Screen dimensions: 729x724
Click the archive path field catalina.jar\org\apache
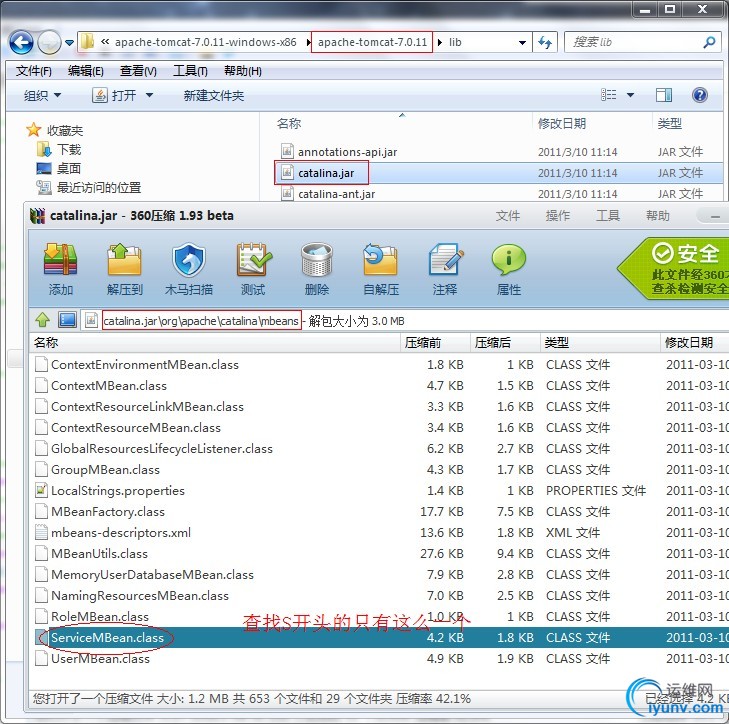(201, 320)
